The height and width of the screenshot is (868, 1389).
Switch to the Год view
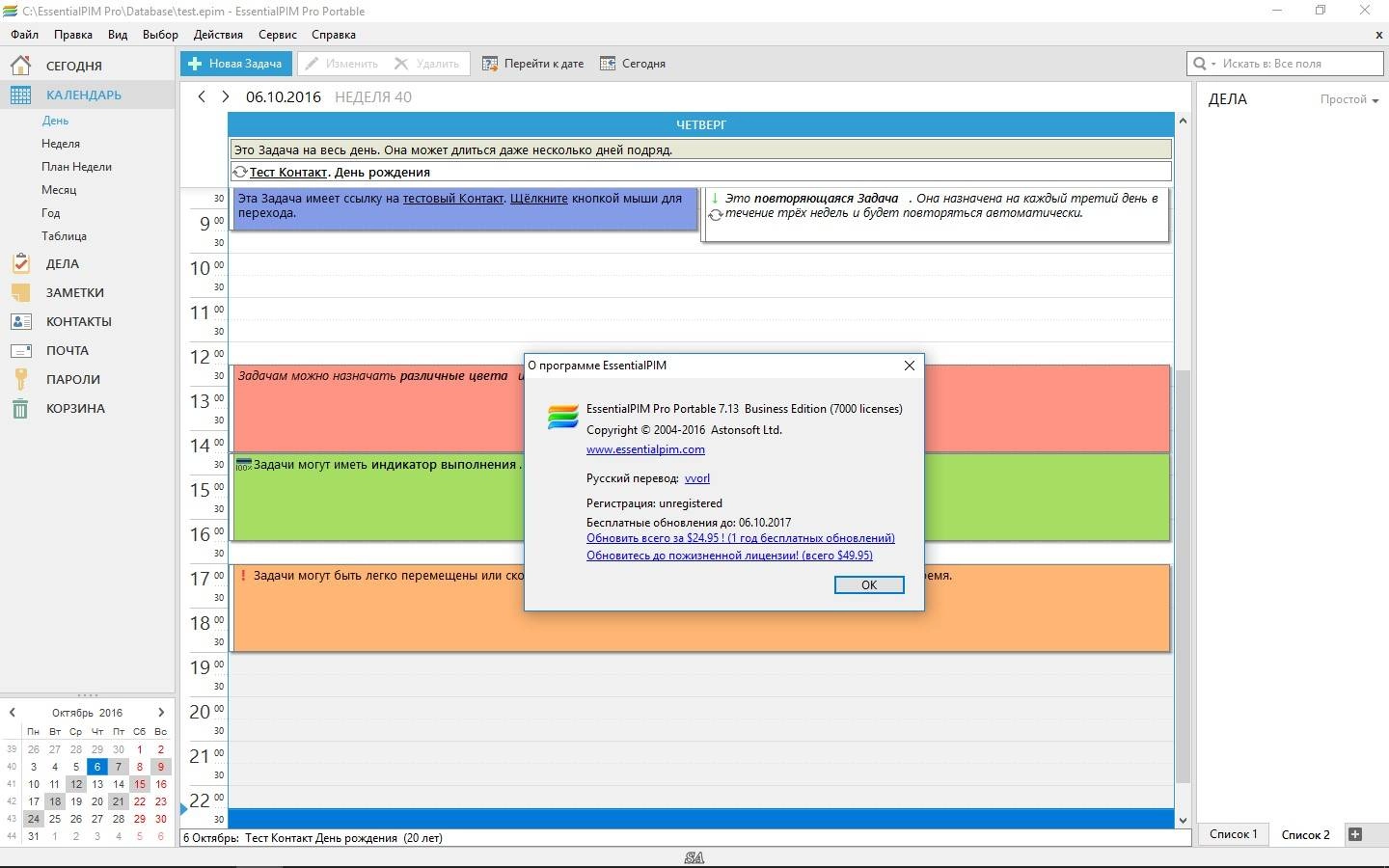click(51, 213)
